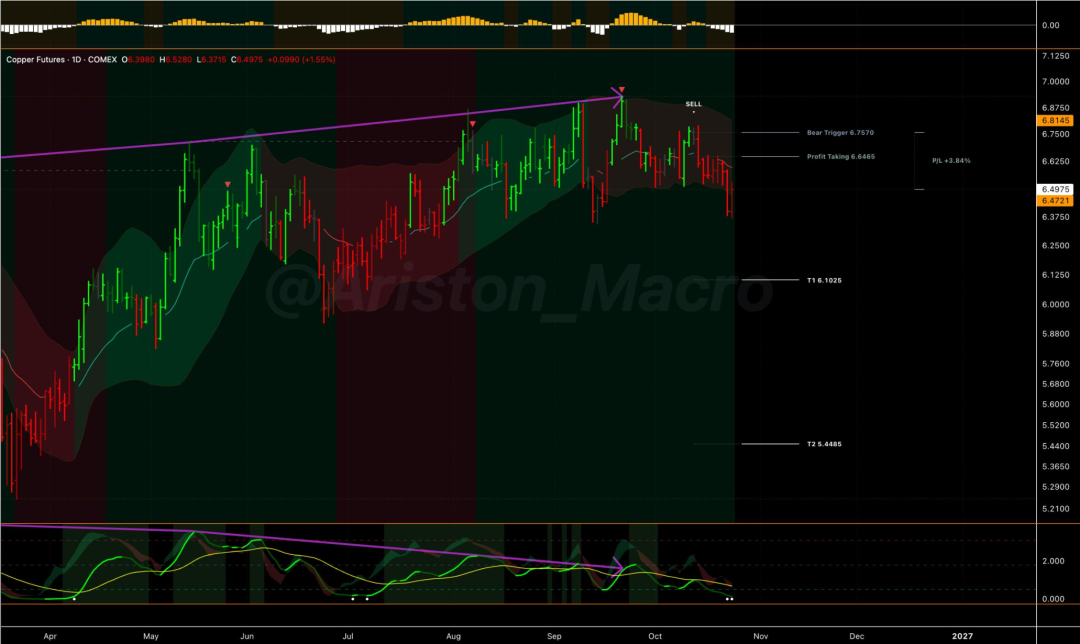Screen dimensions: 1080x644
Task: Click Jun on the time axis
Action: click(247, 636)
